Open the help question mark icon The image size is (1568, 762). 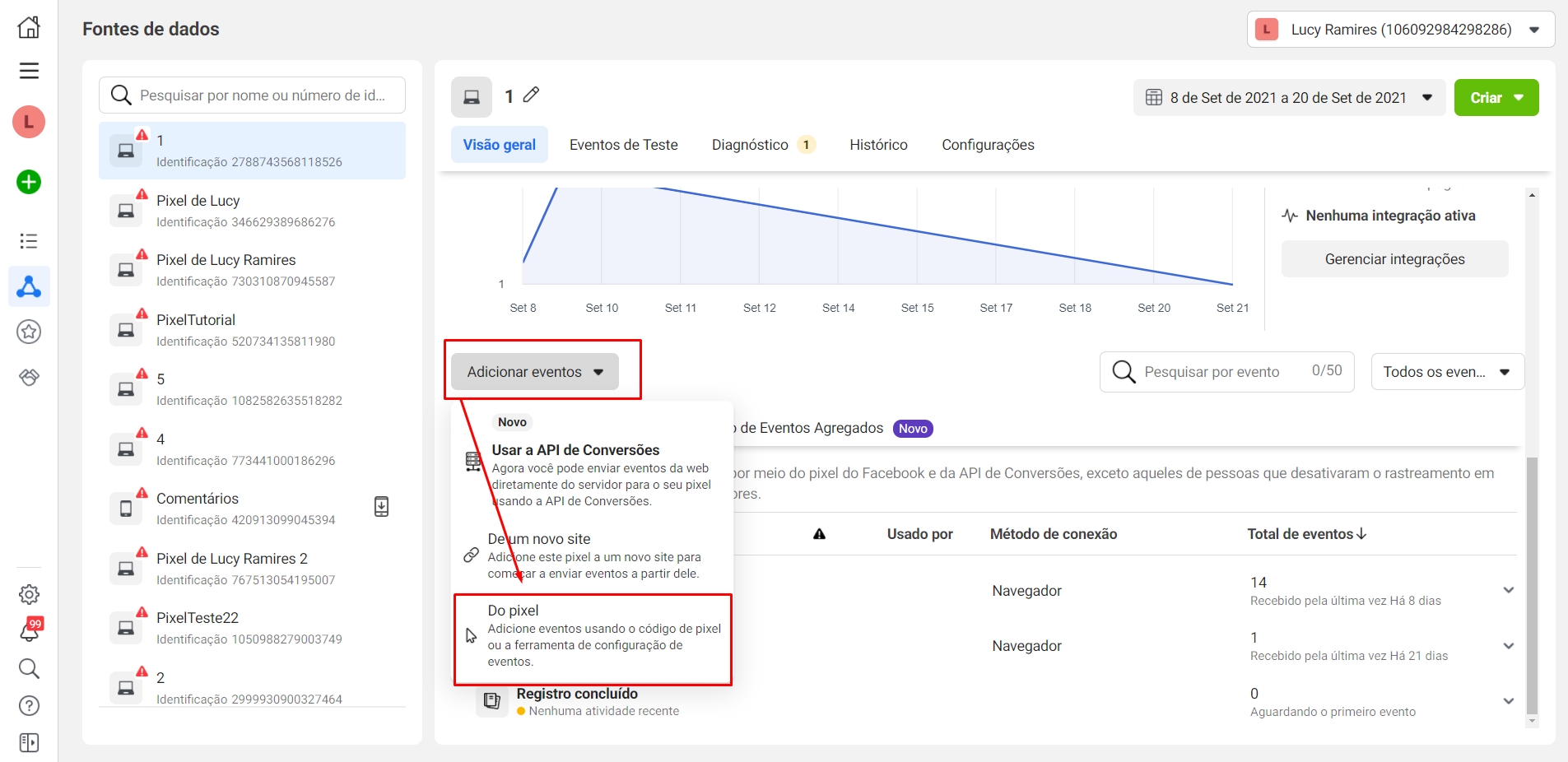29,705
